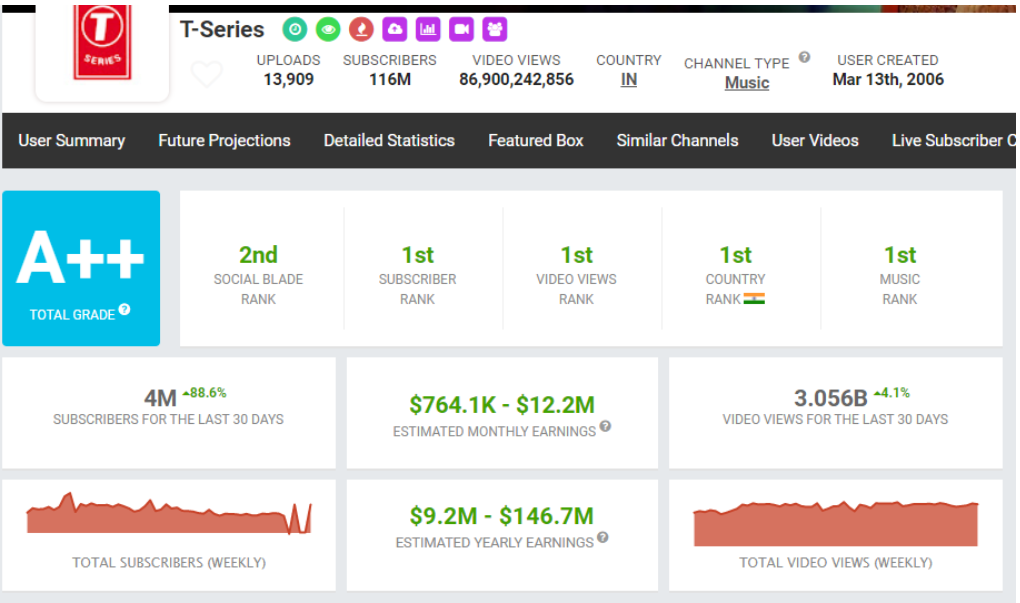The height and width of the screenshot is (603, 1020).
Task: Open help for Estimated Monthly Earnings
Action: pos(605,426)
